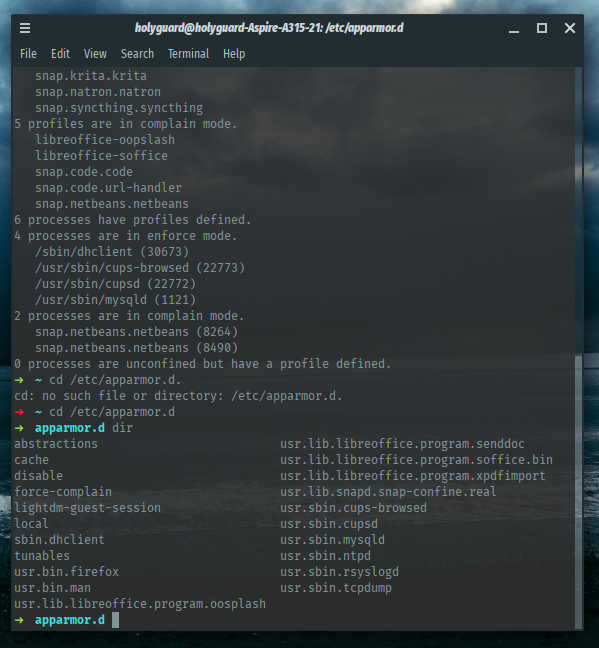Open the Edit menu
The image size is (599, 648).
pyautogui.click(x=60, y=54)
